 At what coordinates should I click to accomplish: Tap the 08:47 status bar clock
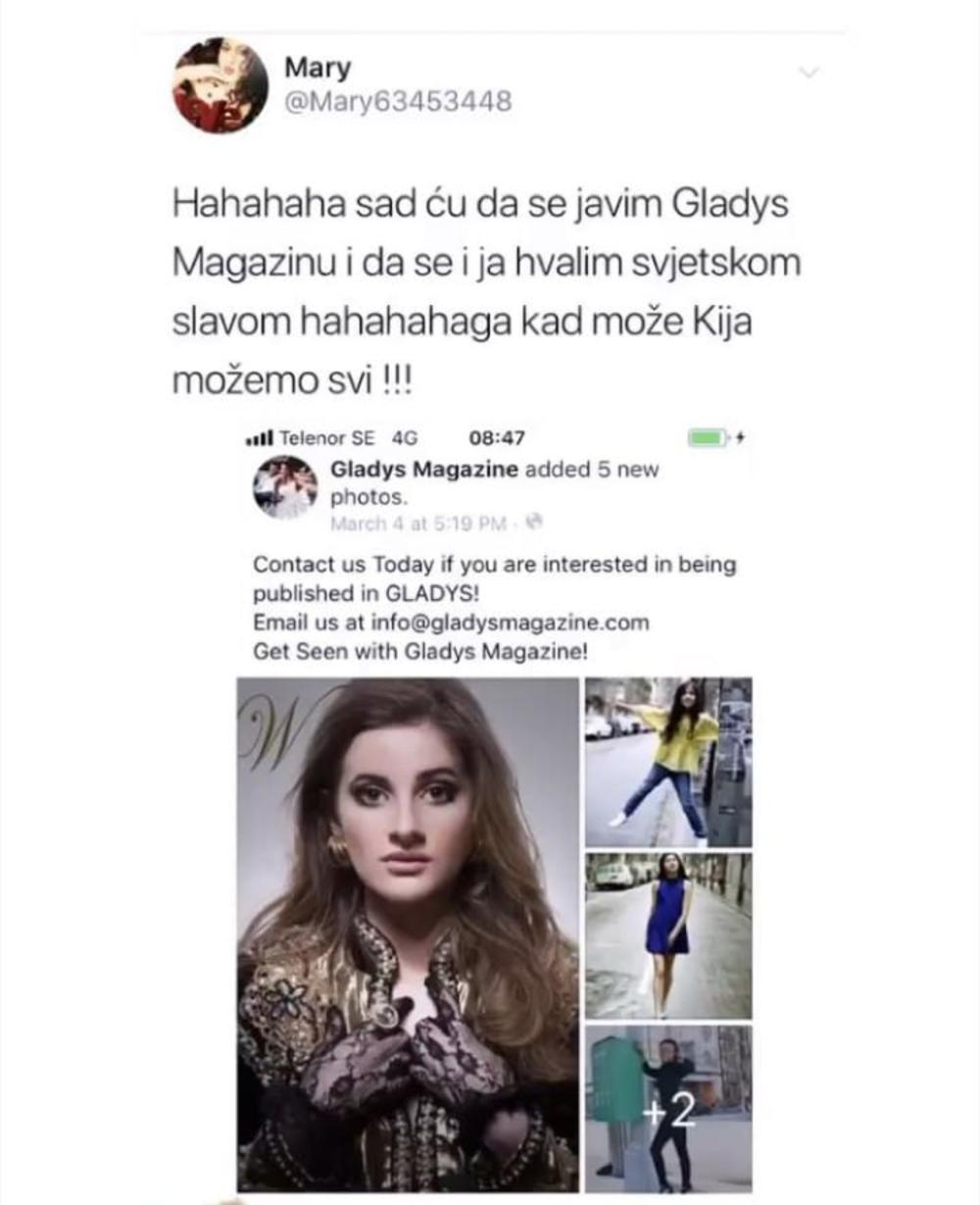(498, 437)
